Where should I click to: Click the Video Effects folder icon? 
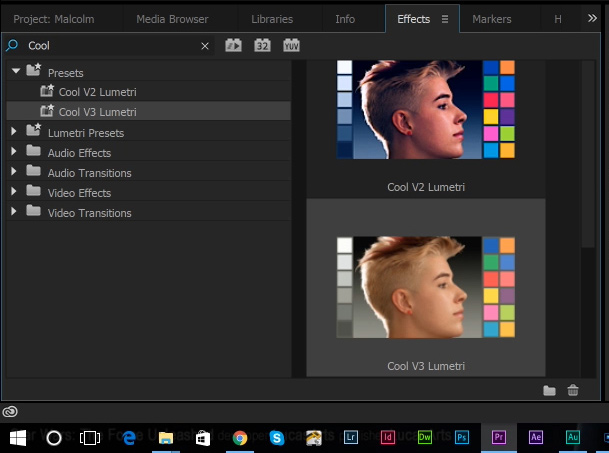(33, 190)
